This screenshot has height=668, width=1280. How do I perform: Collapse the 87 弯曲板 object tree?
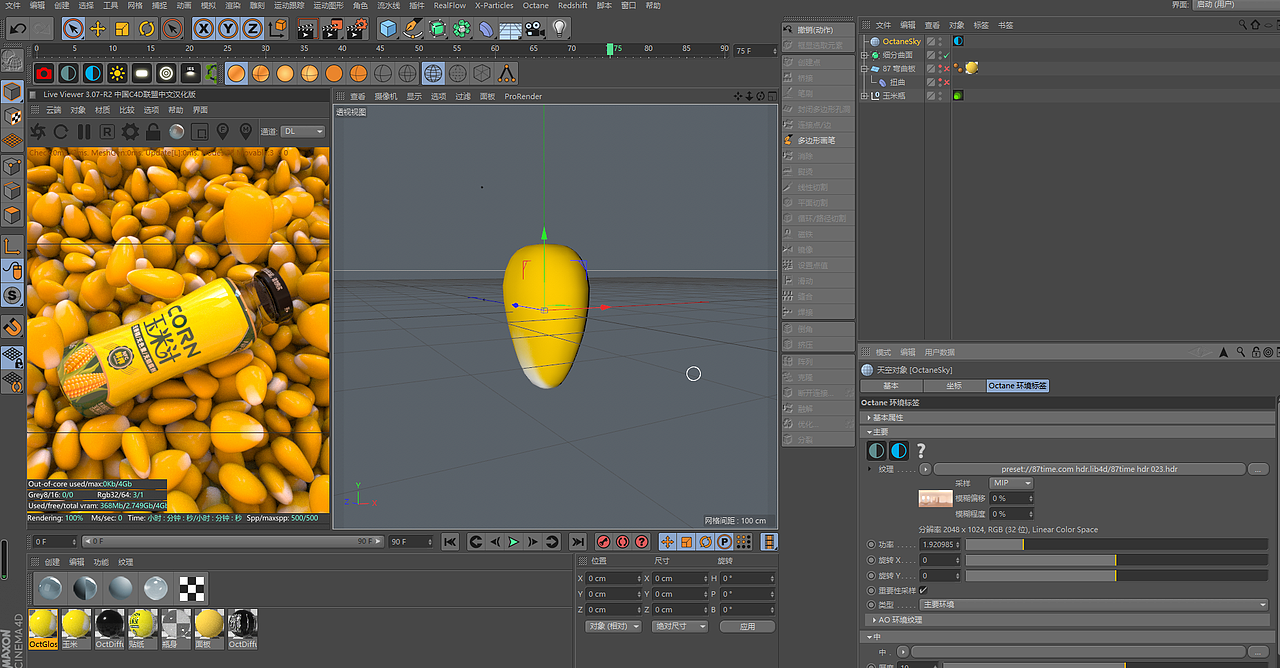pos(864,68)
